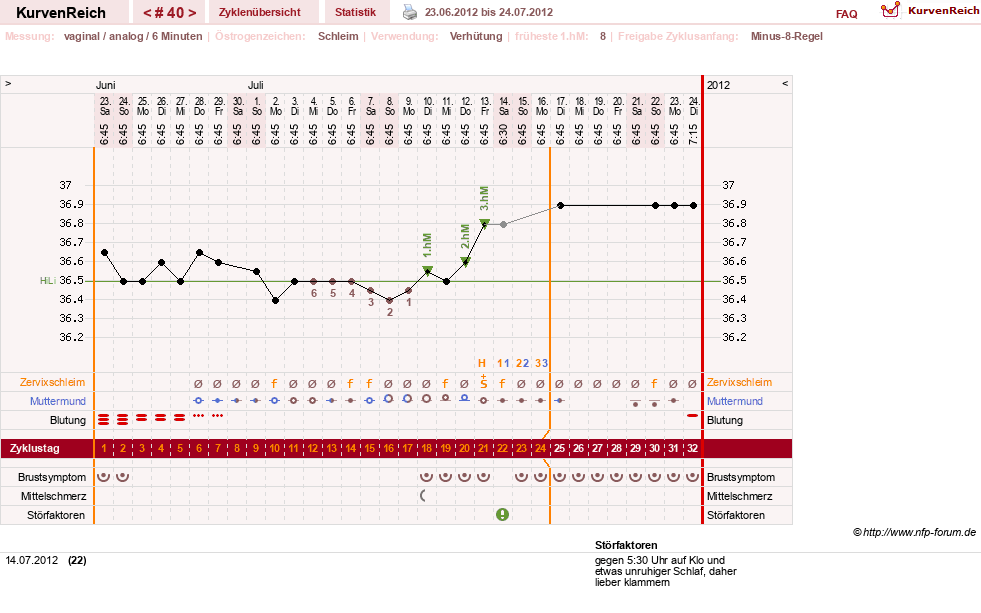Click the heavy bleeding icon on cycle day 1
This screenshot has height=613, width=981.
(104, 419)
